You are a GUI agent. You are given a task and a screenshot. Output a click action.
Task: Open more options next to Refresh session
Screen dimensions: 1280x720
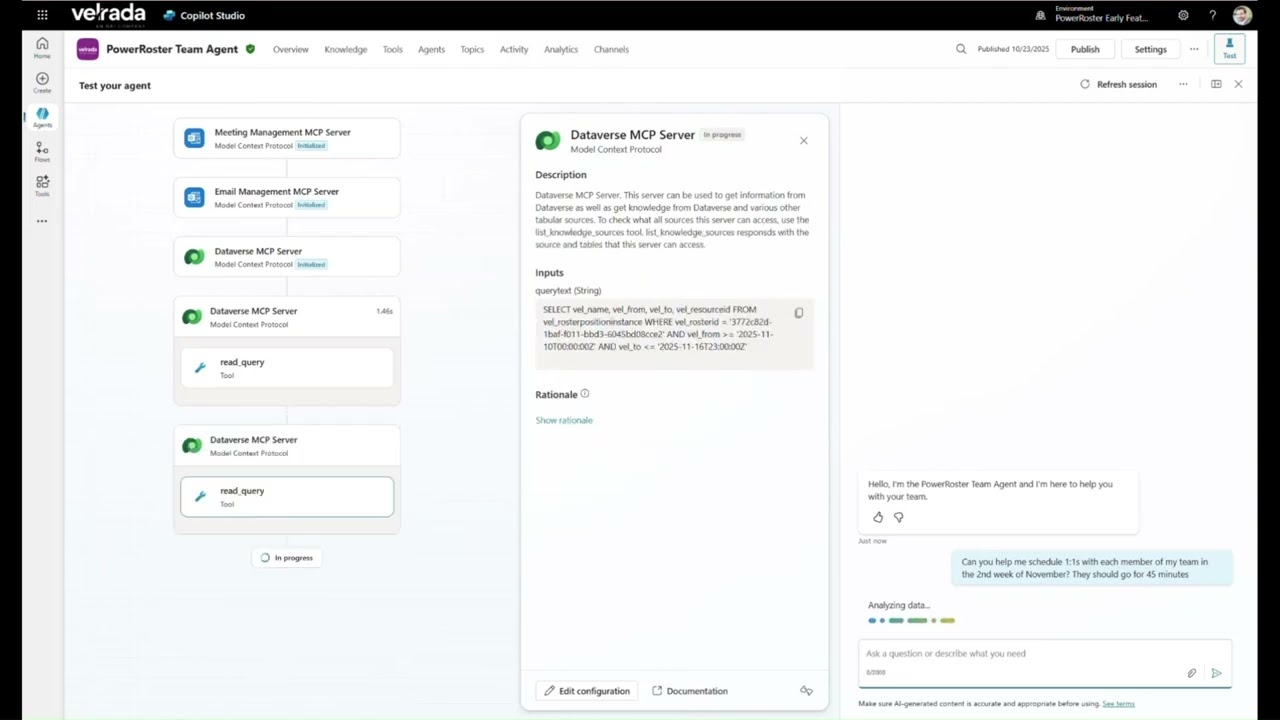tap(1183, 84)
